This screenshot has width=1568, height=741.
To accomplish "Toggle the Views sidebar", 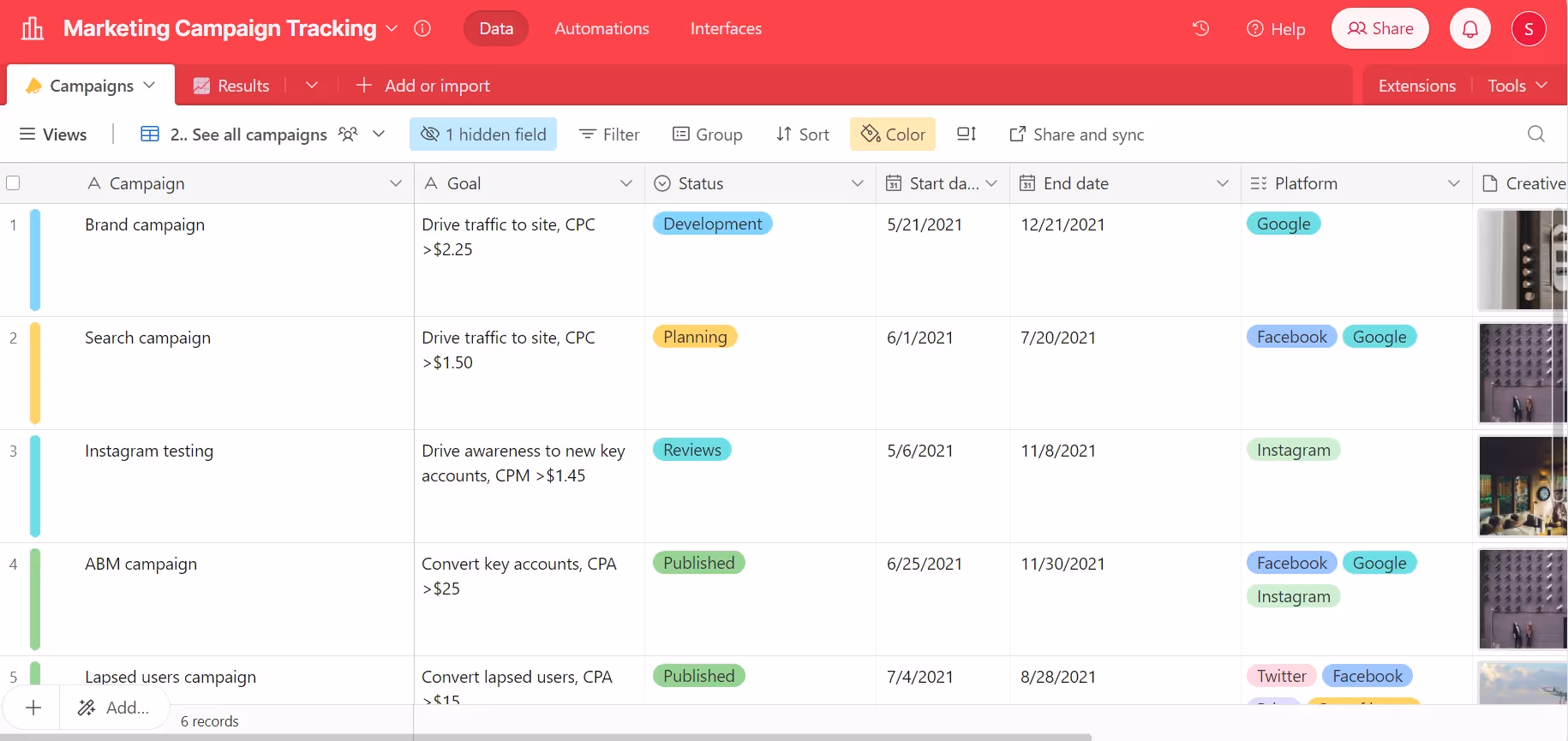I will (53, 134).
